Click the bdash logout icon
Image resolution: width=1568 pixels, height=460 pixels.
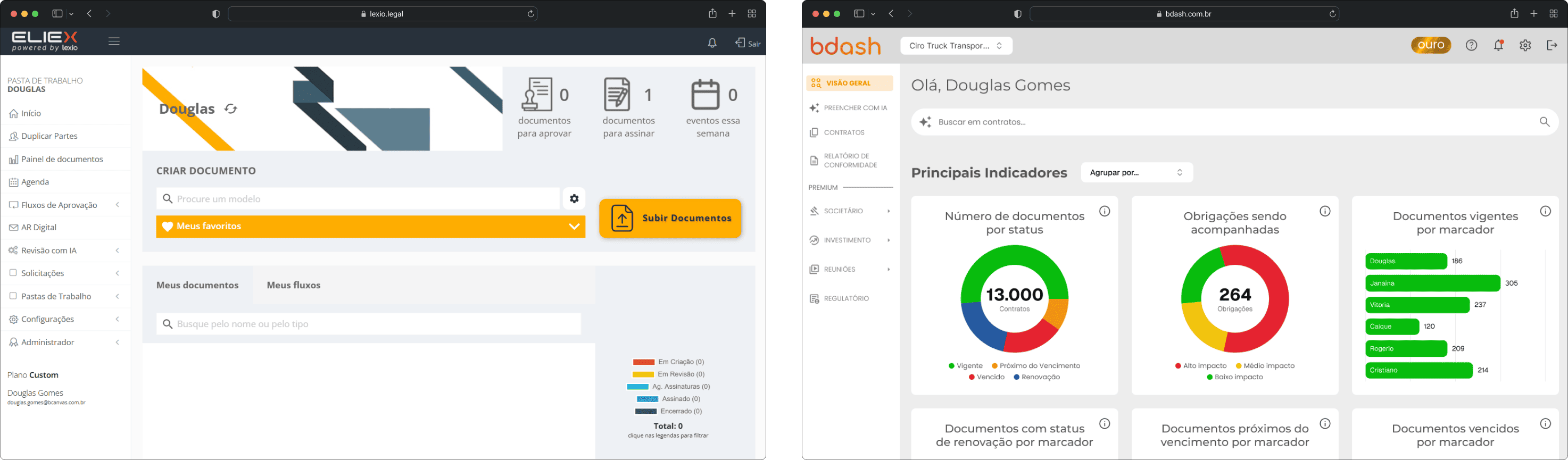(1552, 45)
